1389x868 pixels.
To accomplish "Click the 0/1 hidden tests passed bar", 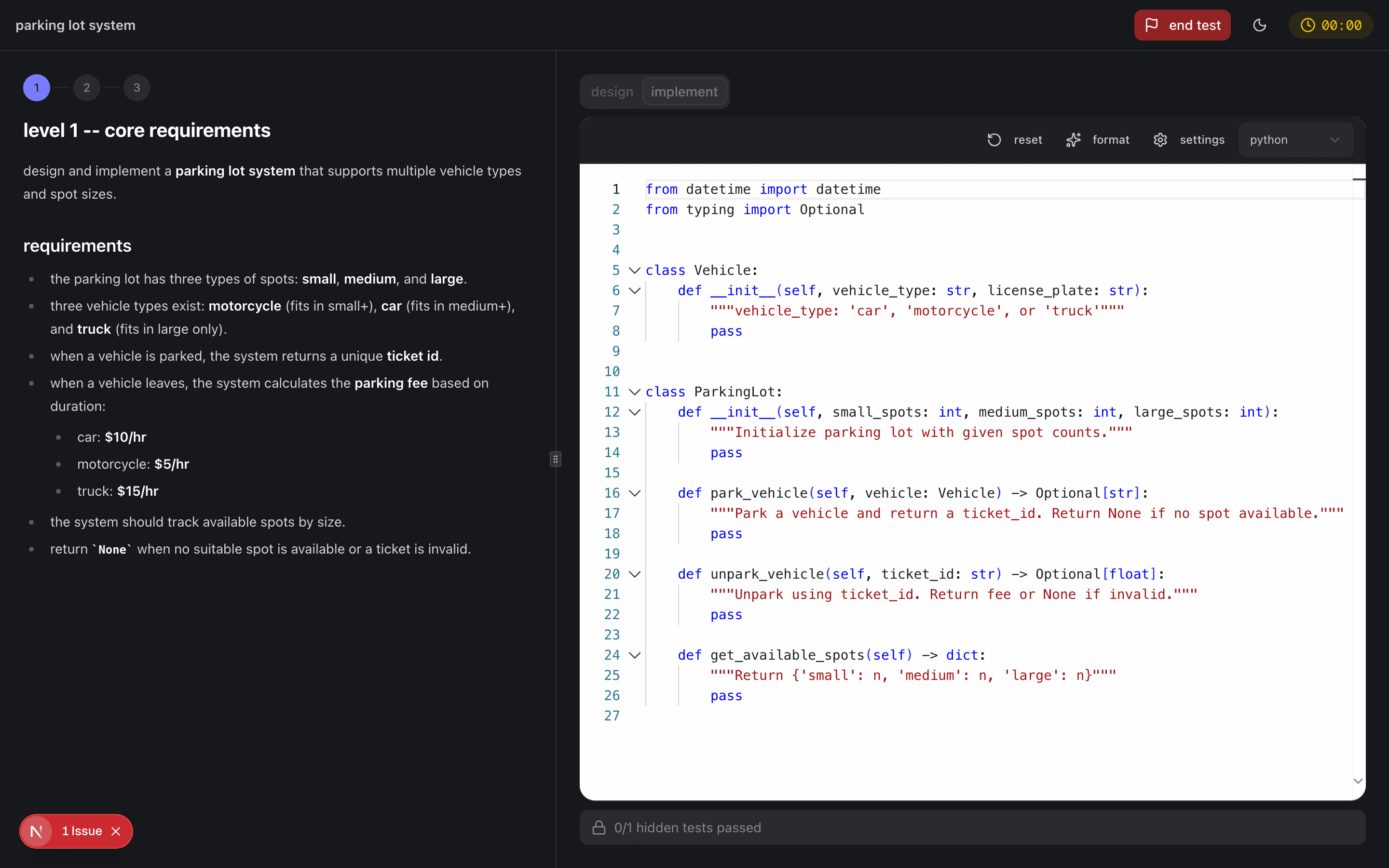I will [x=972, y=827].
